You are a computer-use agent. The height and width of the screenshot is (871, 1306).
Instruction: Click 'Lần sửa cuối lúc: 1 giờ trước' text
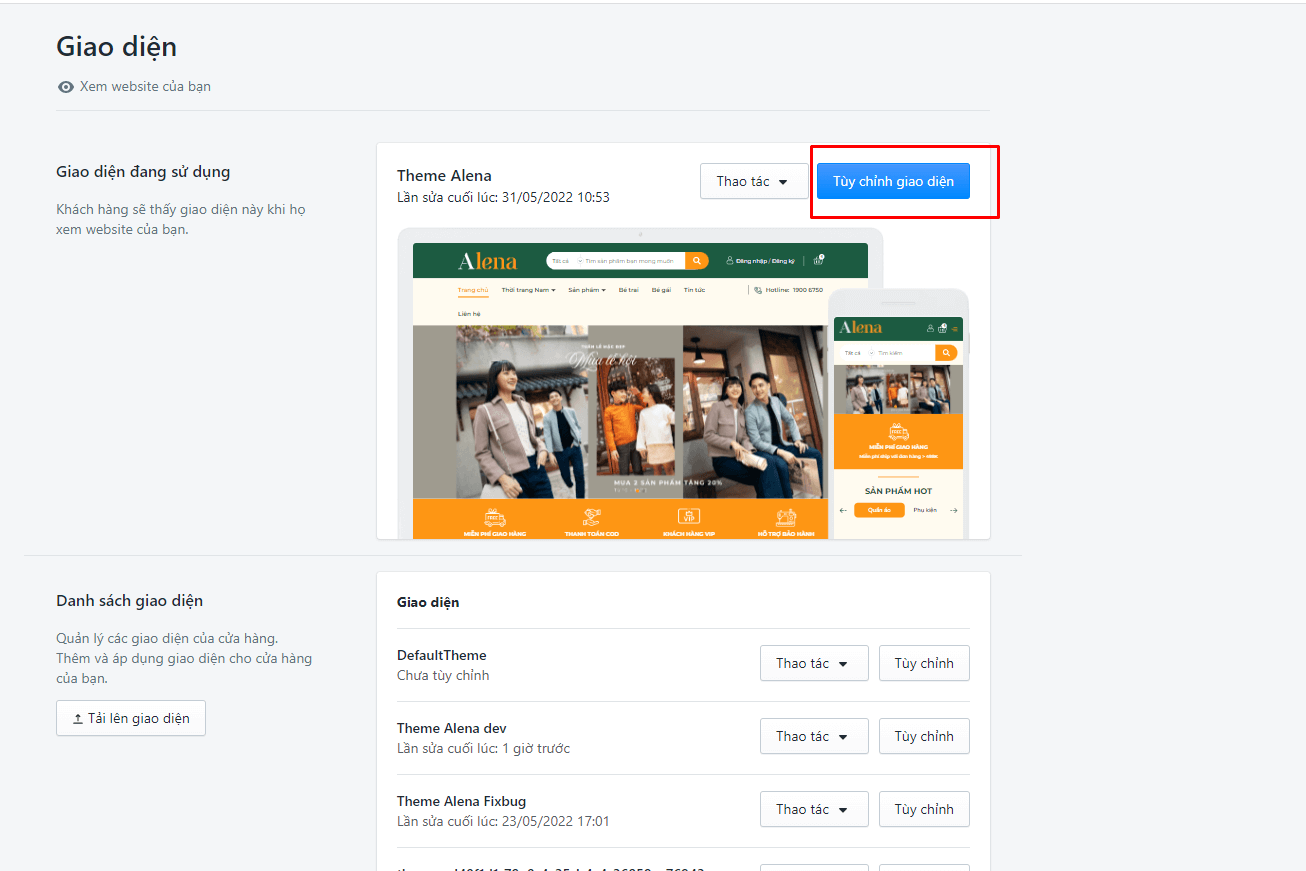pos(484,748)
